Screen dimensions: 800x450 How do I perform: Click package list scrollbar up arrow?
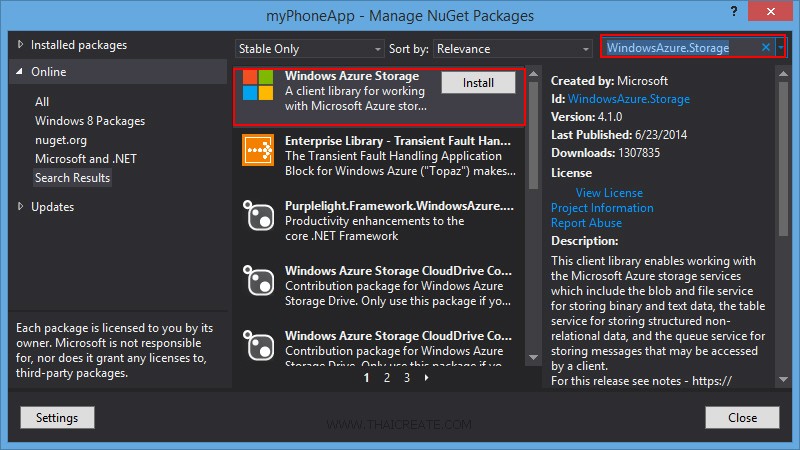click(x=534, y=74)
